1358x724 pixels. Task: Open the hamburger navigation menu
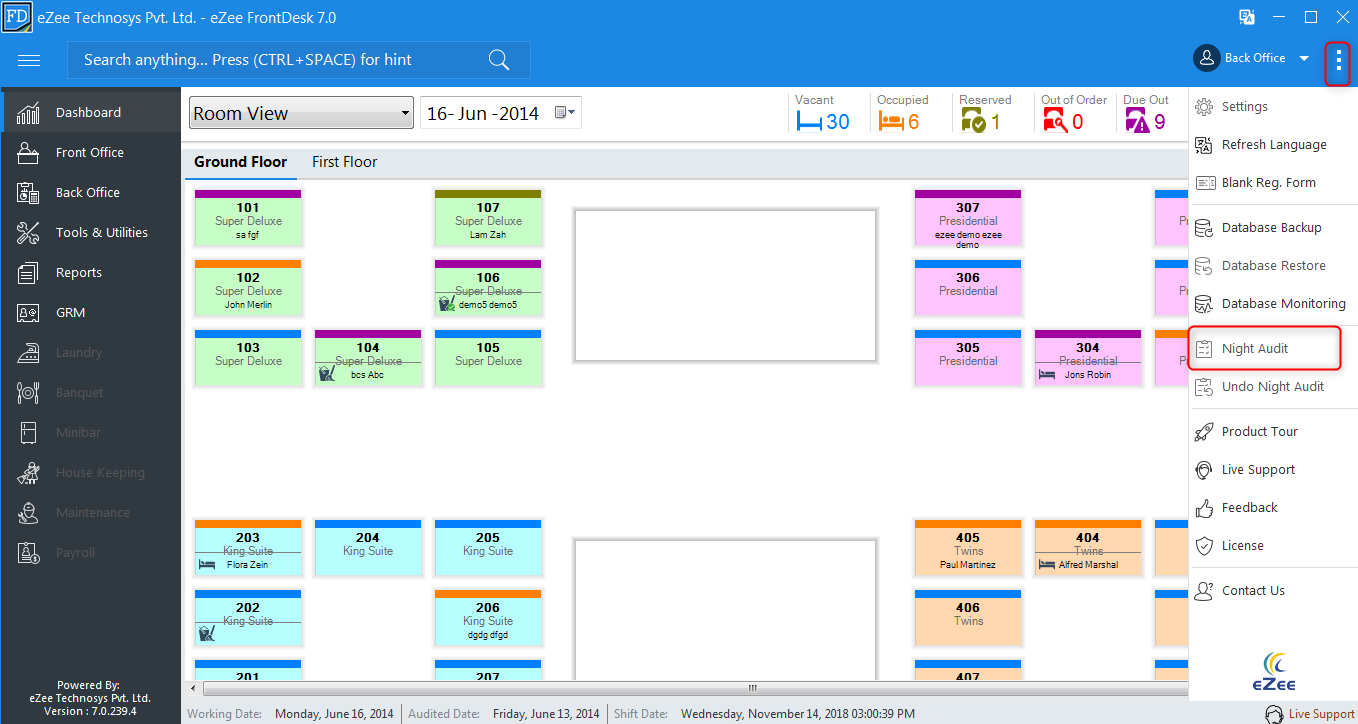coord(29,60)
